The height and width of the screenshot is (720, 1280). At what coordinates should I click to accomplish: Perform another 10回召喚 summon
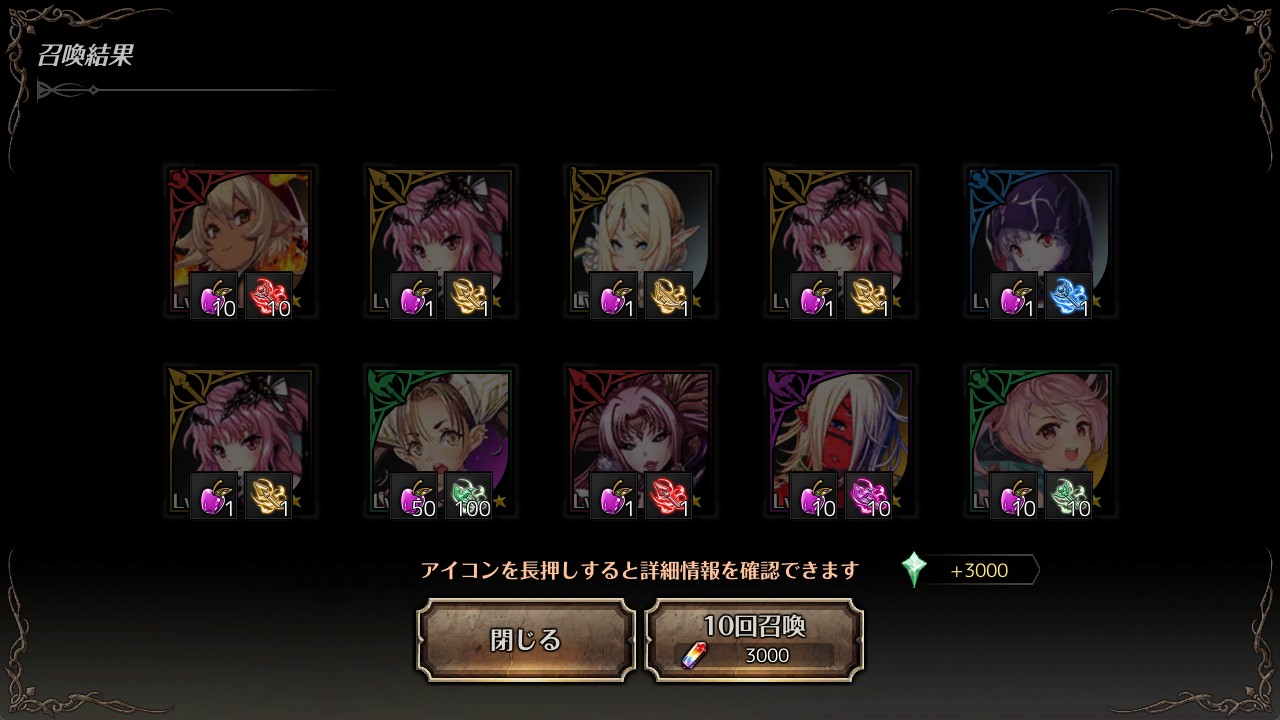pos(754,640)
